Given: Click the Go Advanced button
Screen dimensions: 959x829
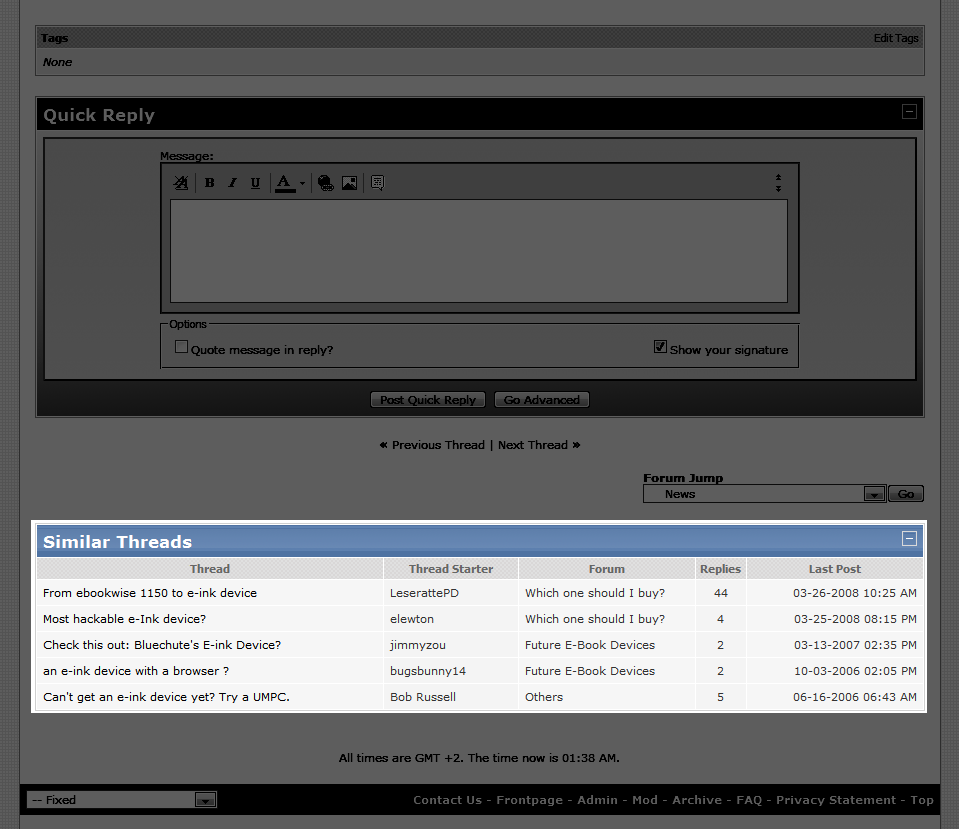Looking at the screenshot, I should click(x=541, y=400).
